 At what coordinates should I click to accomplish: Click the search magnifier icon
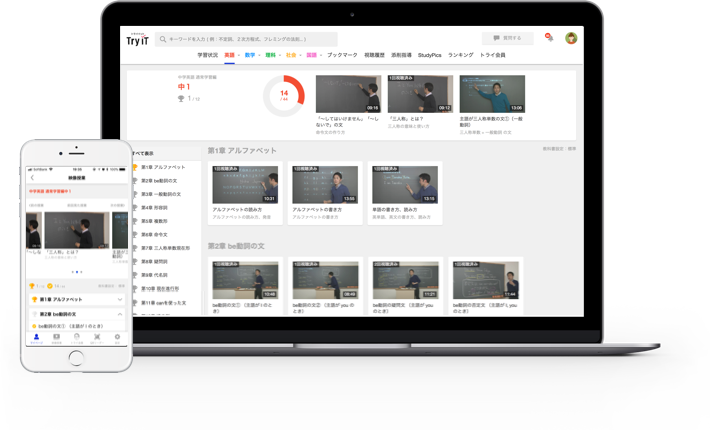[x=163, y=38]
